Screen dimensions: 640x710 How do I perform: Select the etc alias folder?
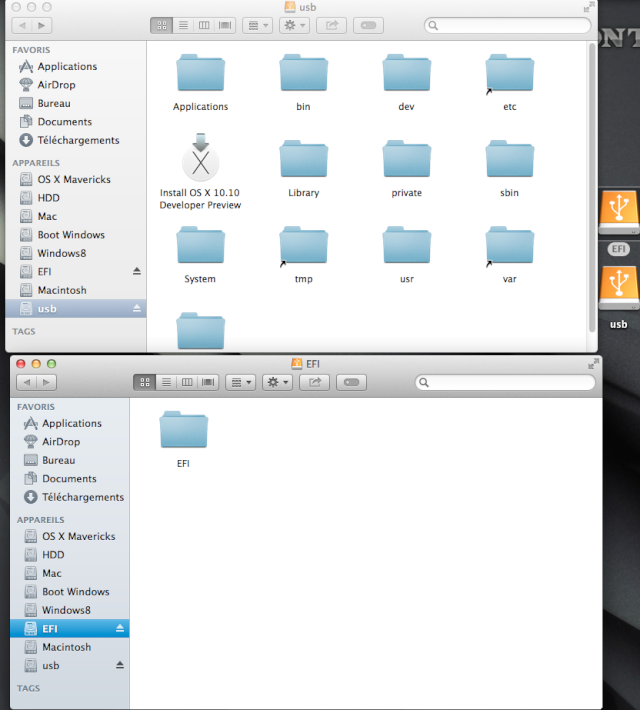point(510,73)
